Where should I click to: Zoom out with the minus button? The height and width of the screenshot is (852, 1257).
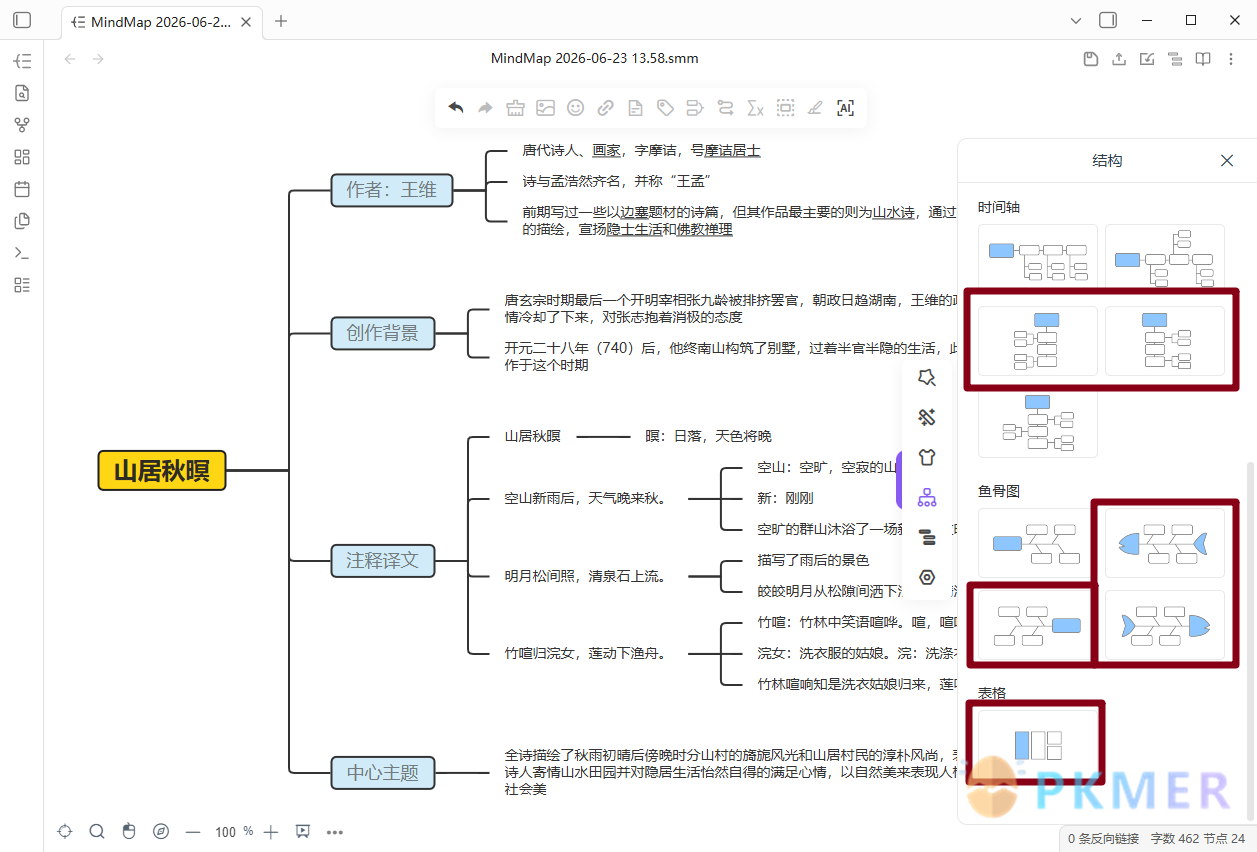point(193,831)
